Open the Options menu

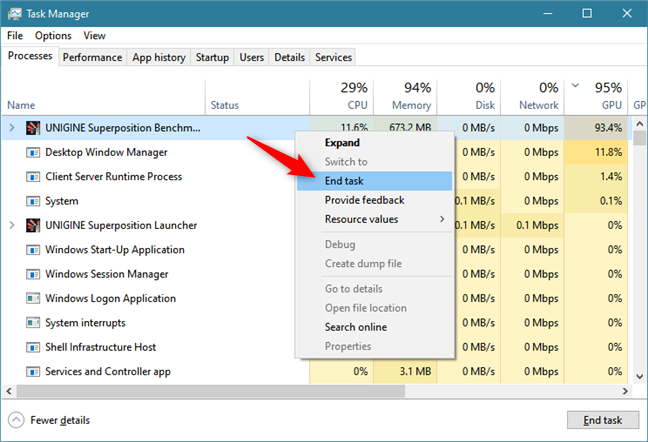click(x=53, y=36)
